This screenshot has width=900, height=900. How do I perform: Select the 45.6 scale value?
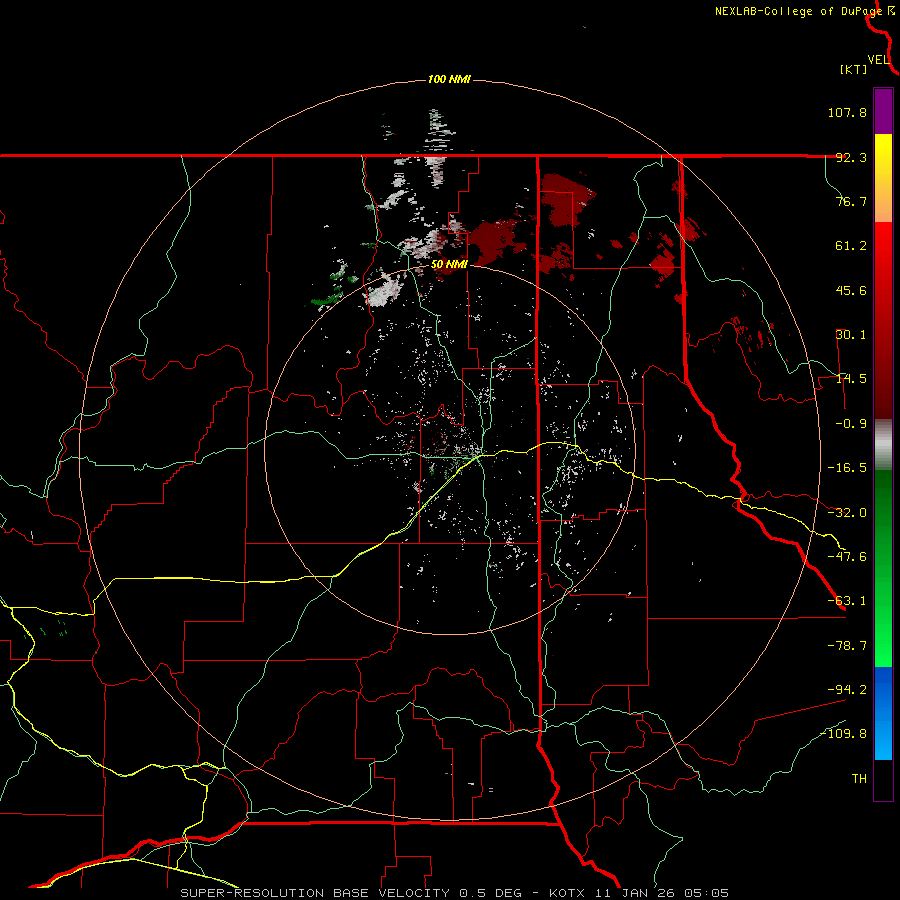(851, 290)
